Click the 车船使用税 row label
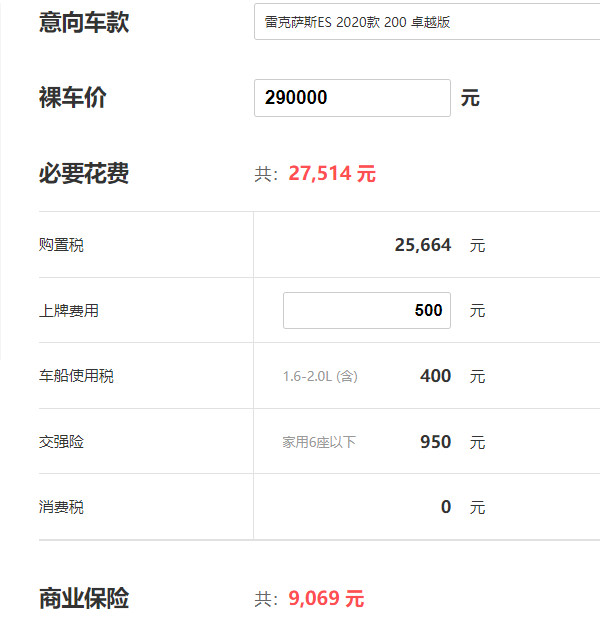This screenshot has height=618, width=600. click(x=76, y=377)
